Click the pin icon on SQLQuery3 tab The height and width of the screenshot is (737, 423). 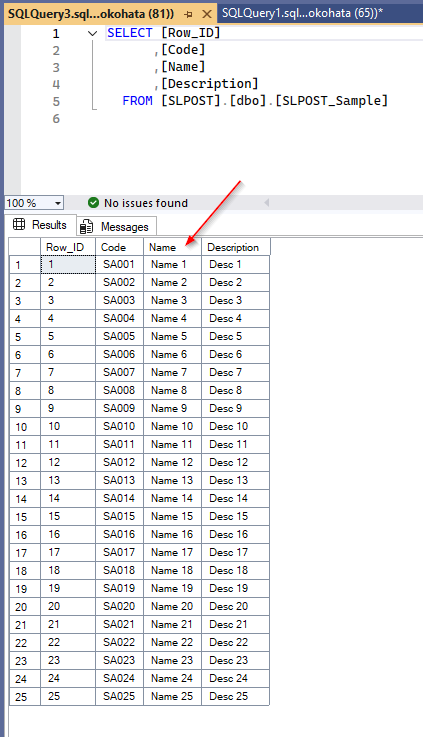pos(188,14)
